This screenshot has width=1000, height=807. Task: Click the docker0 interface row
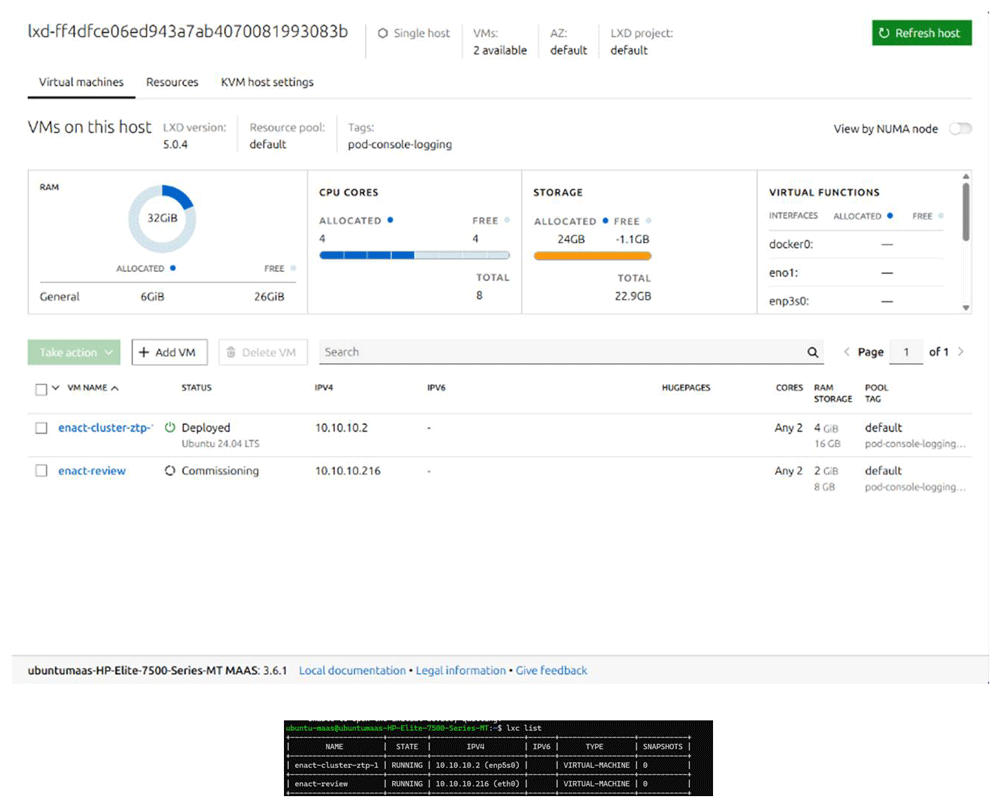tap(856, 244)
